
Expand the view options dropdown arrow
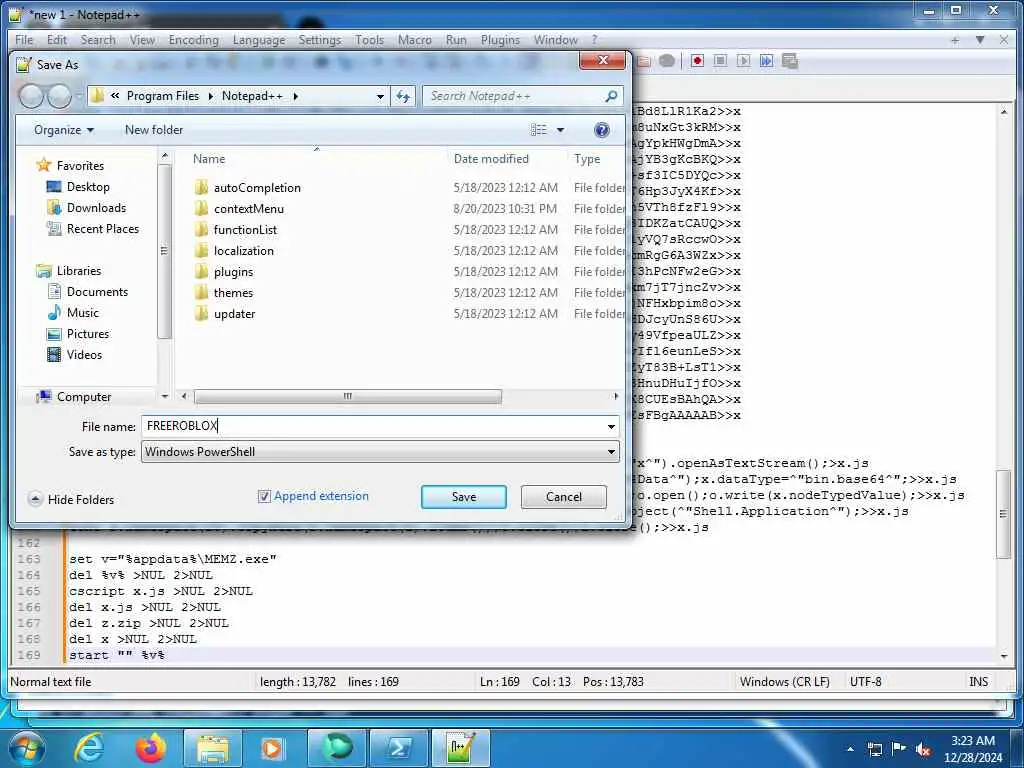(560, 130)
